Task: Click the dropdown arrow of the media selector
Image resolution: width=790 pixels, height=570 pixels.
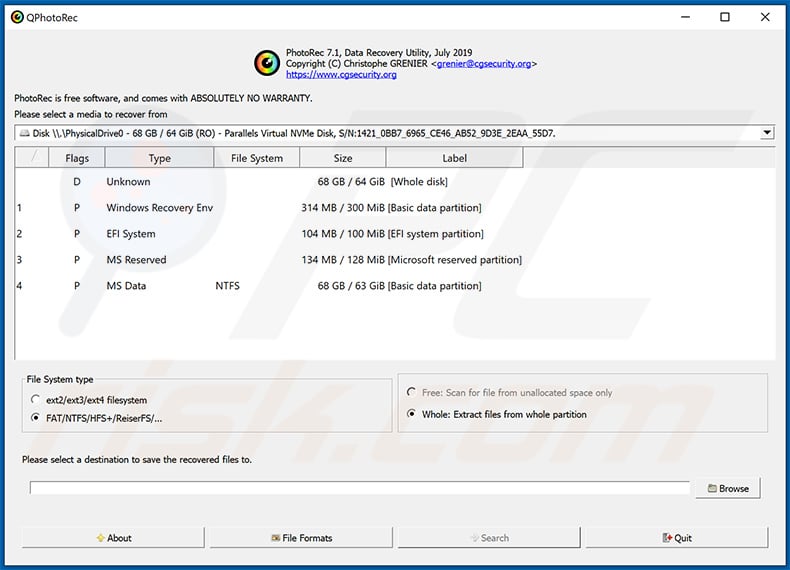Action: (767, 133)
